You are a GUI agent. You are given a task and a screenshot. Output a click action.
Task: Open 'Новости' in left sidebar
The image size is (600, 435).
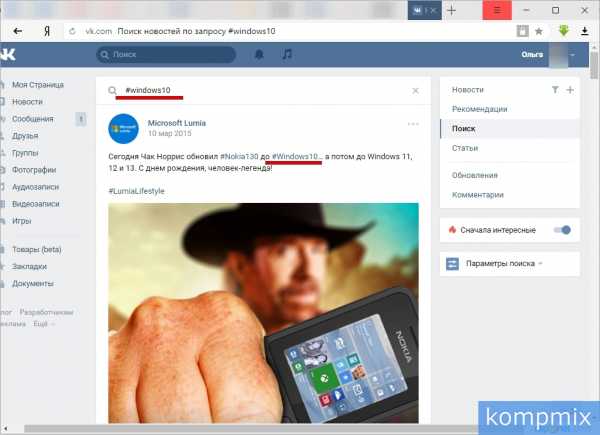point(27,102)
